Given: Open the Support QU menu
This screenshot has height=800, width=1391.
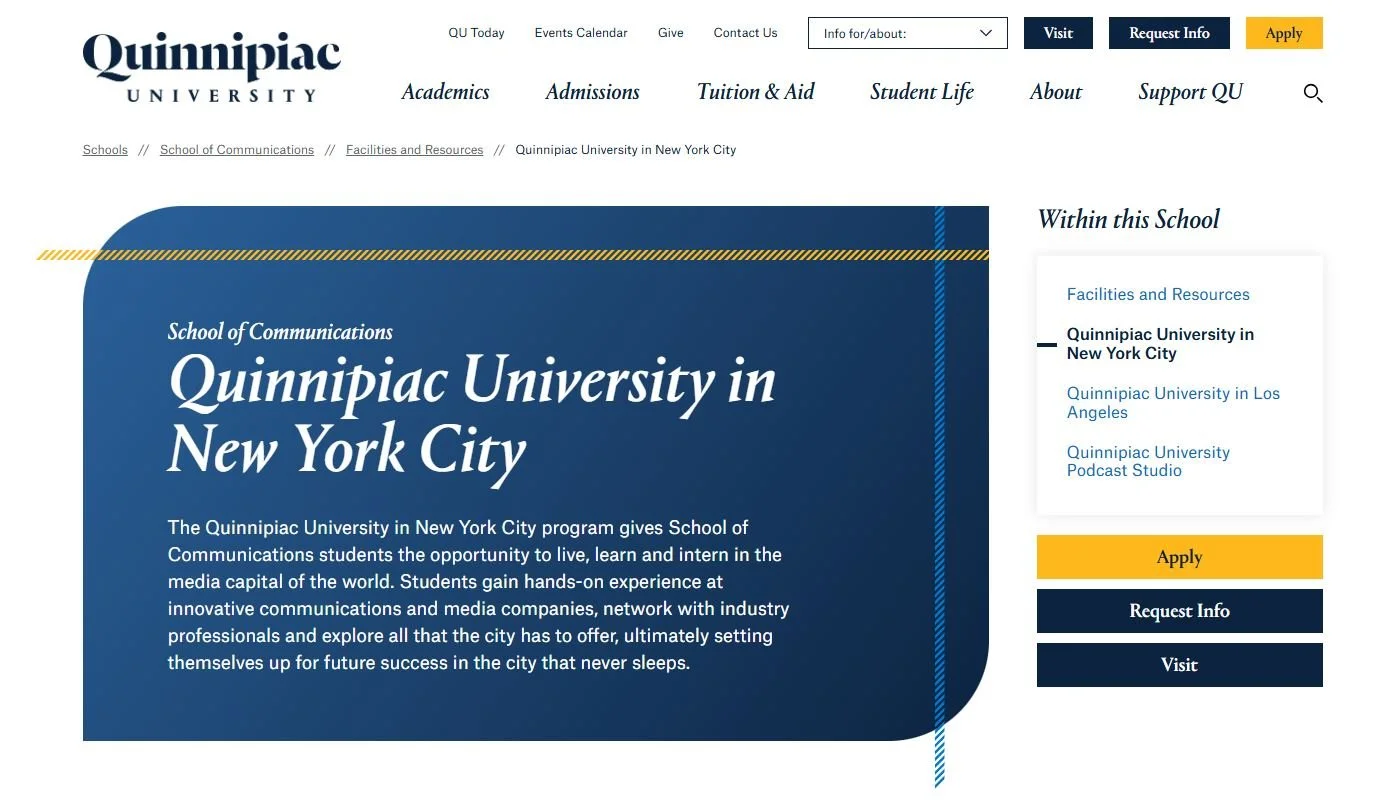Looking at the screenshot, I should click(1190, 92).
